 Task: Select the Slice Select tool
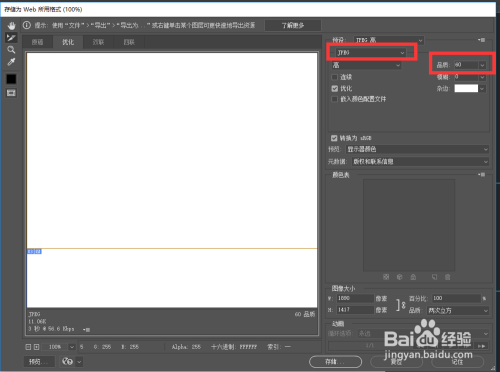(x=11, y=38)
